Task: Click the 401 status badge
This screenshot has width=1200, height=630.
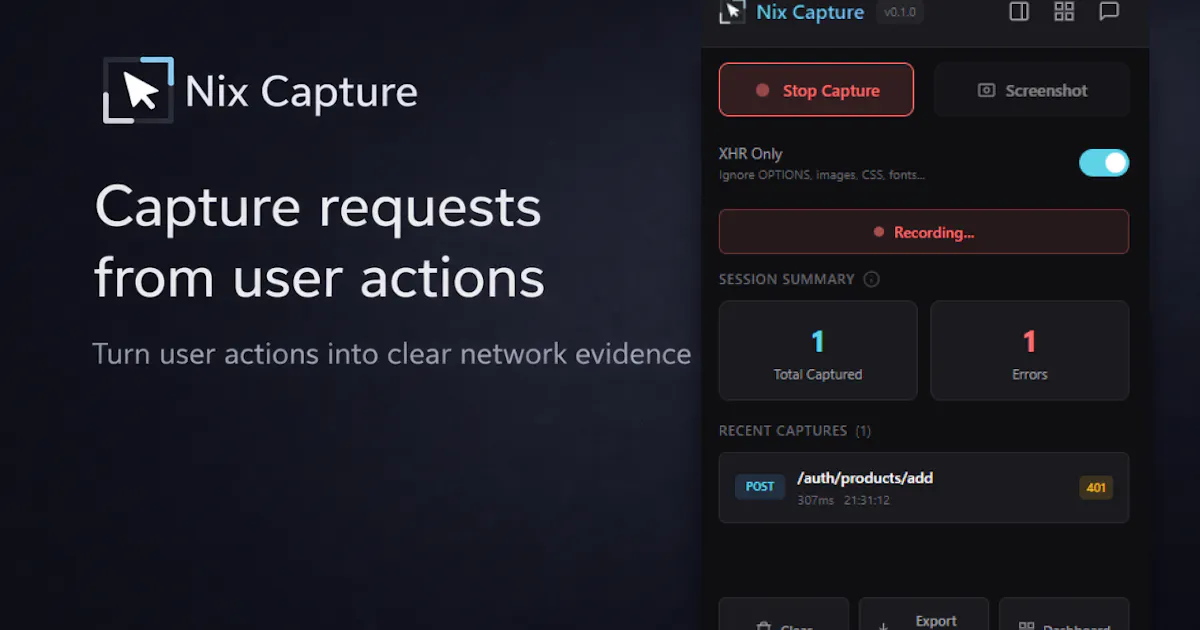Action: pyautogui.click(x=1096, y=488)
